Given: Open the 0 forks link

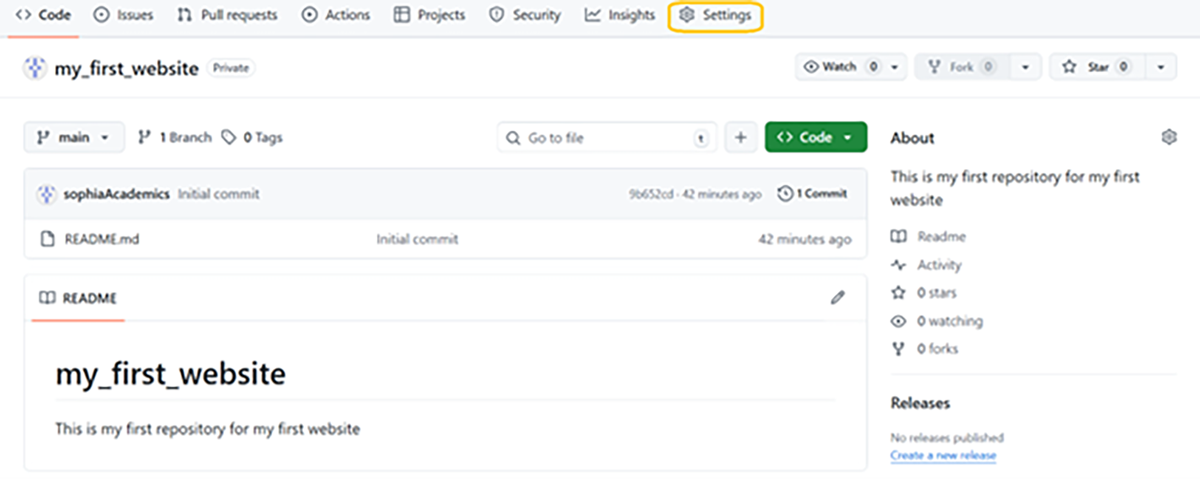Looking at the screenshot, I should click(938, 349).
